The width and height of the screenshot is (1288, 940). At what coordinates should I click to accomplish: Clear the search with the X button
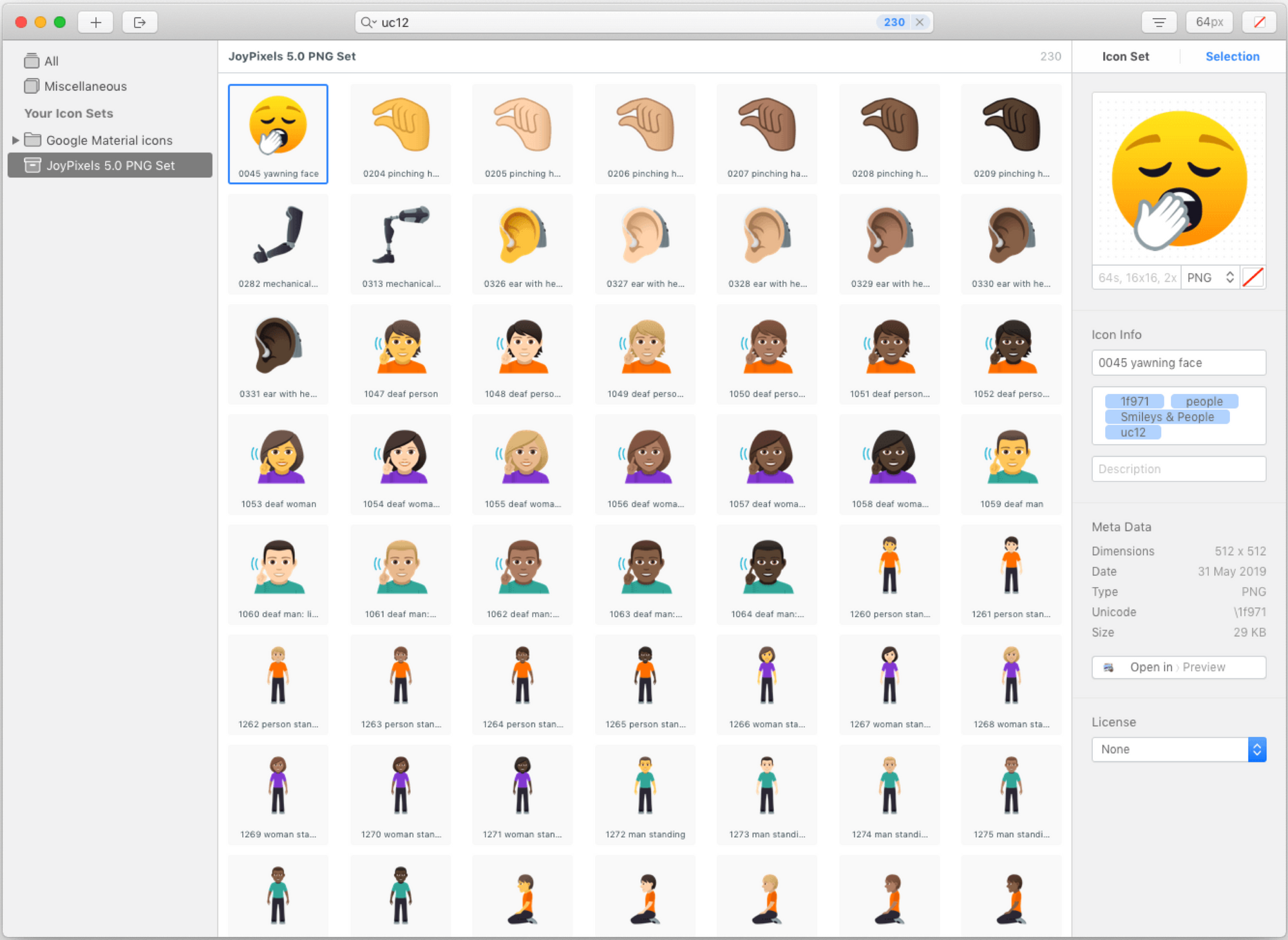920,23
